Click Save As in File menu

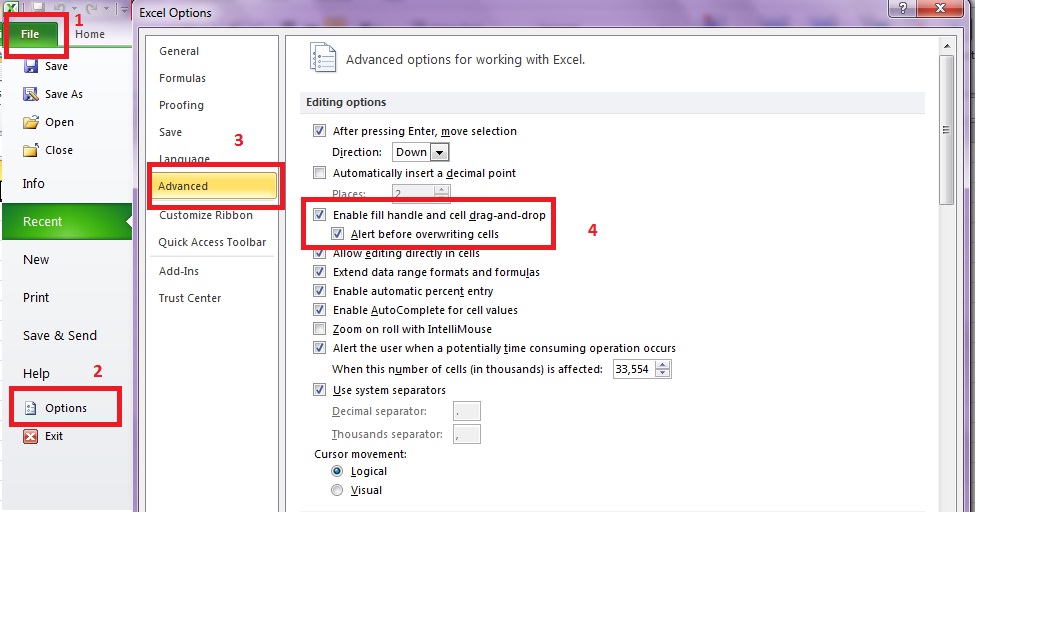click(x=64, y=94)
